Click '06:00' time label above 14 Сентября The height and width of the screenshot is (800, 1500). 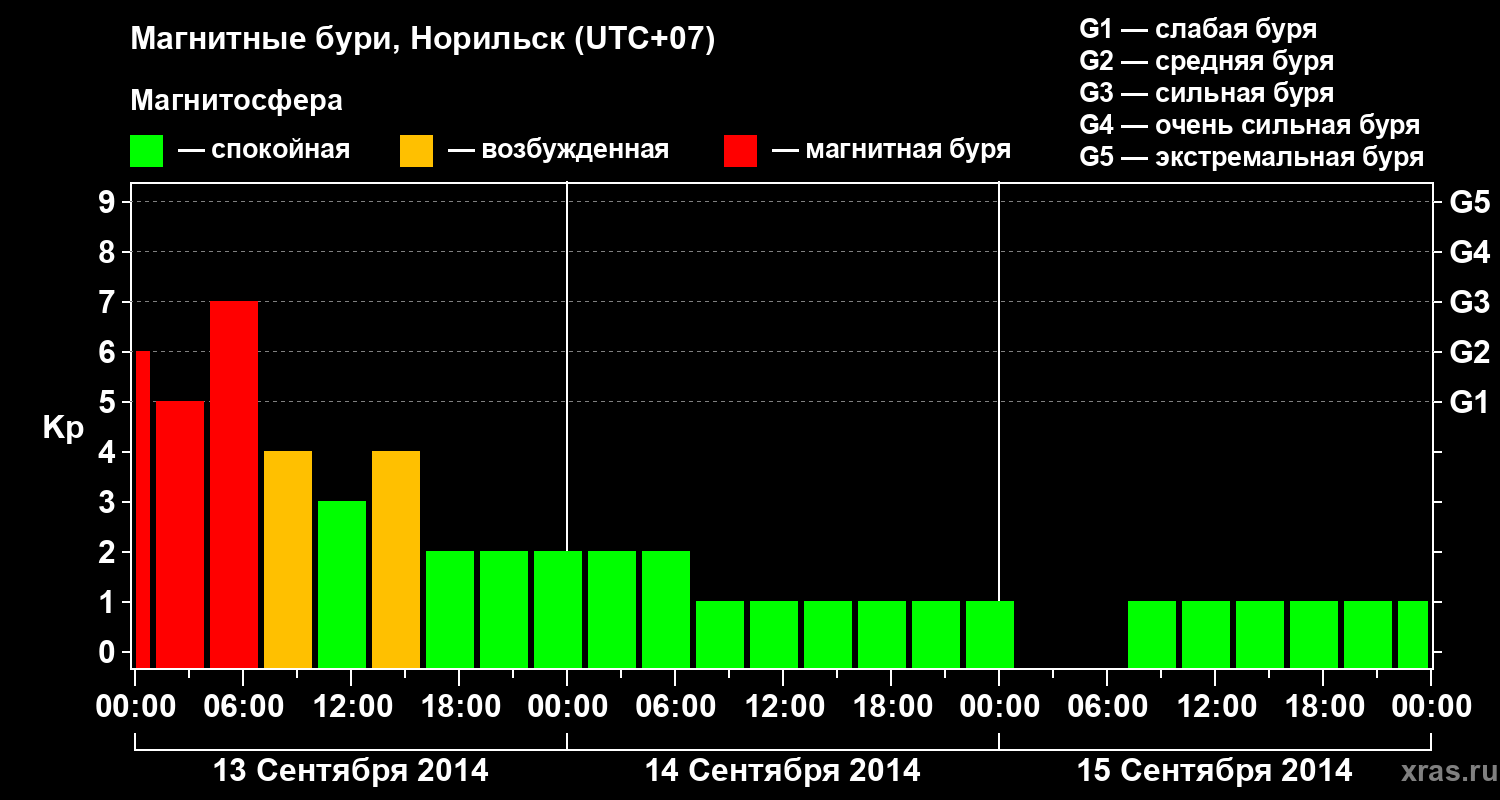[675, 706]
